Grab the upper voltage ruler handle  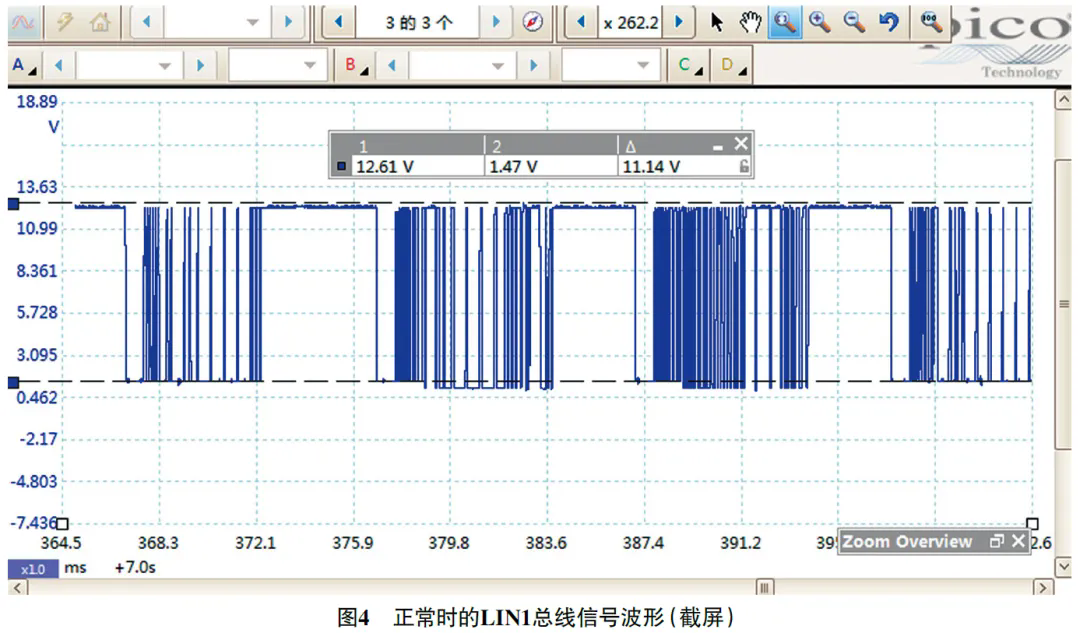tap(13, 204)
